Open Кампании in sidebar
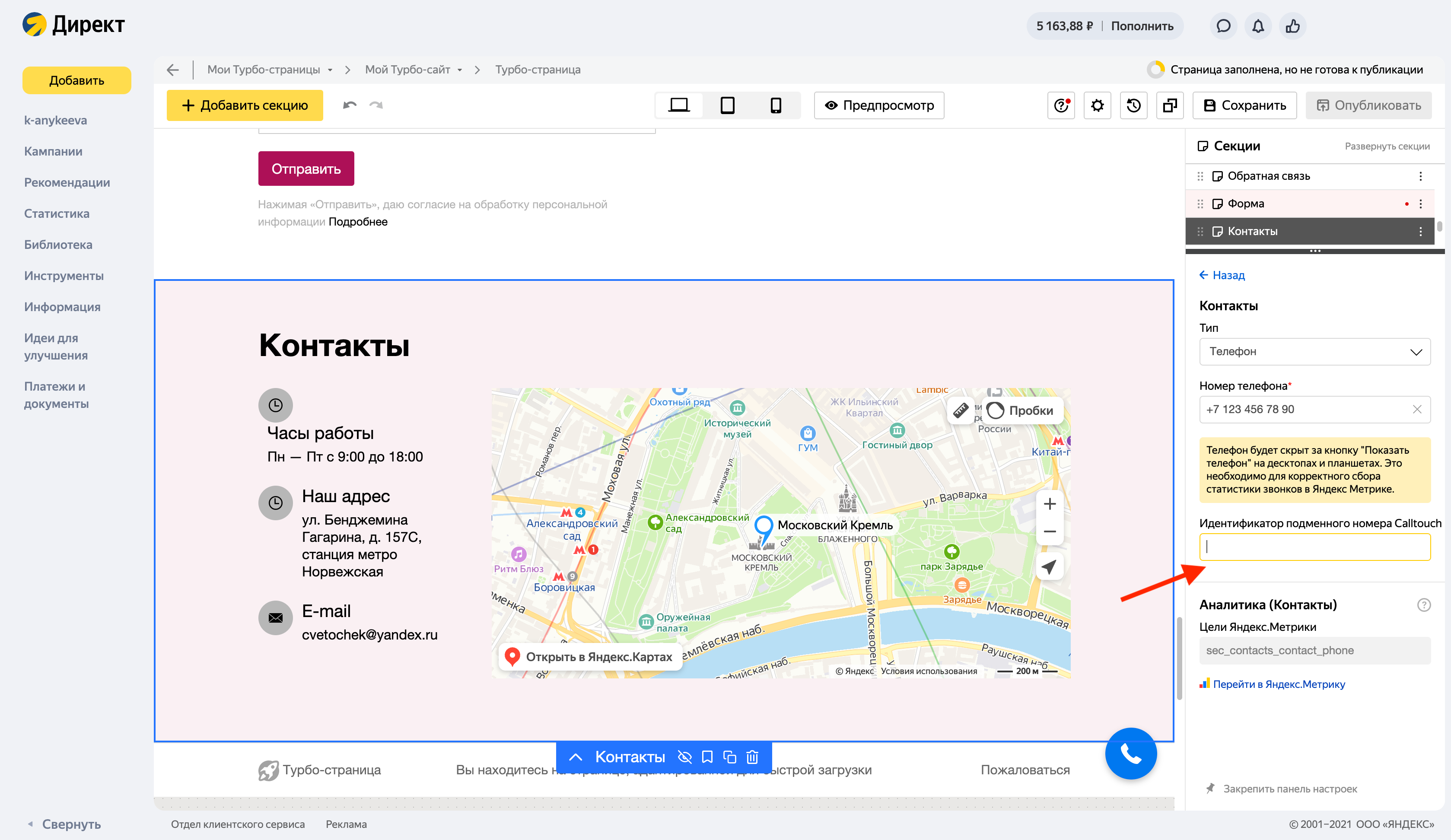 pos(53,151)
